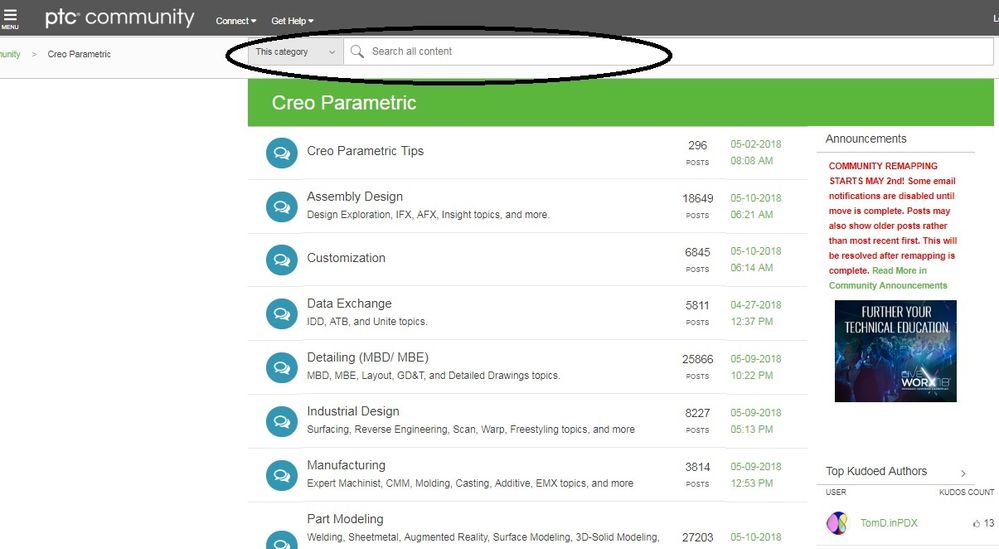This screenshot has width=999, height=549.
Task: Click the 8227 posts count
Action: 698,413
